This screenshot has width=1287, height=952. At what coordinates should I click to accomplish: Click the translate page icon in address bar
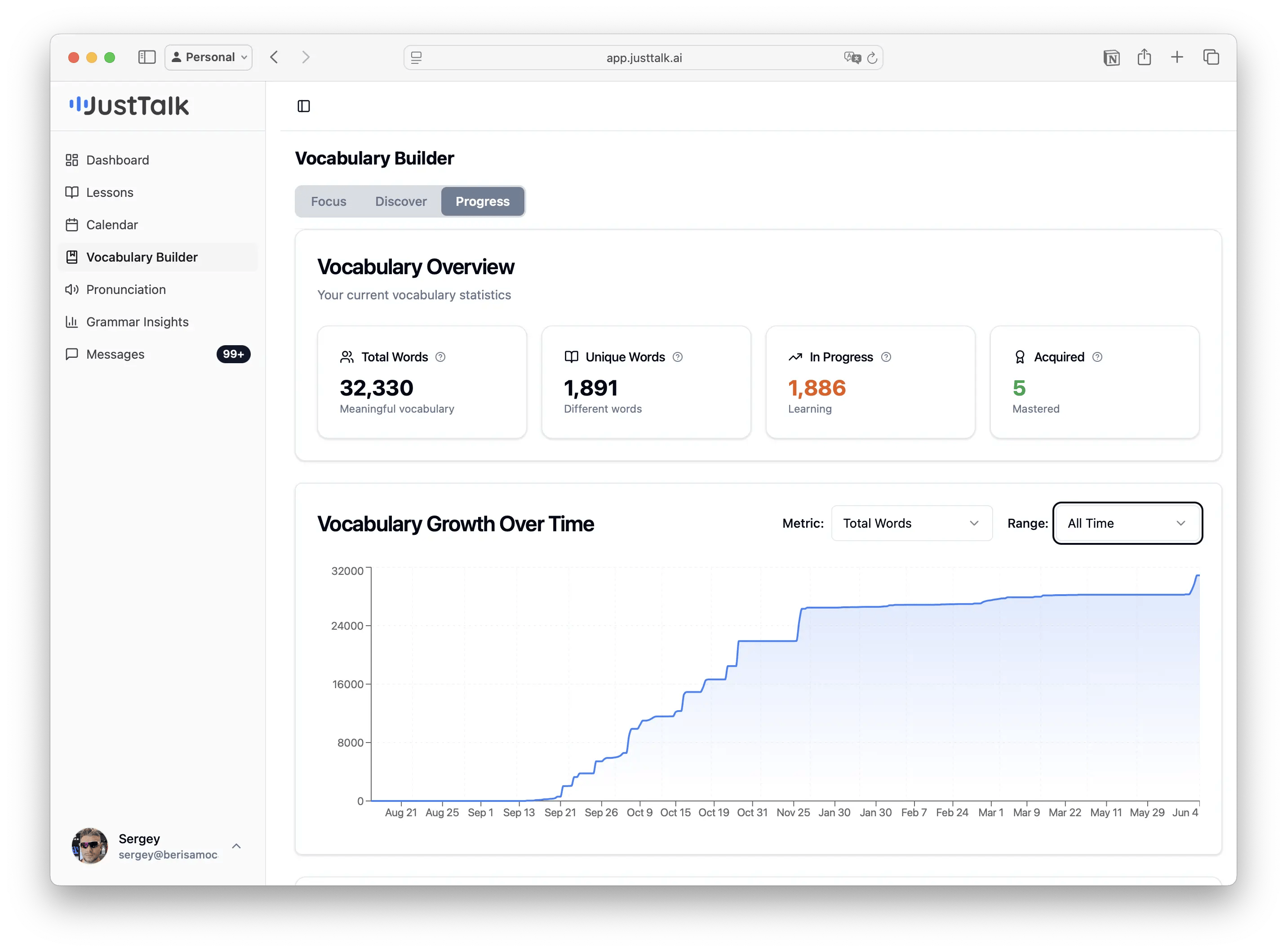852,58
